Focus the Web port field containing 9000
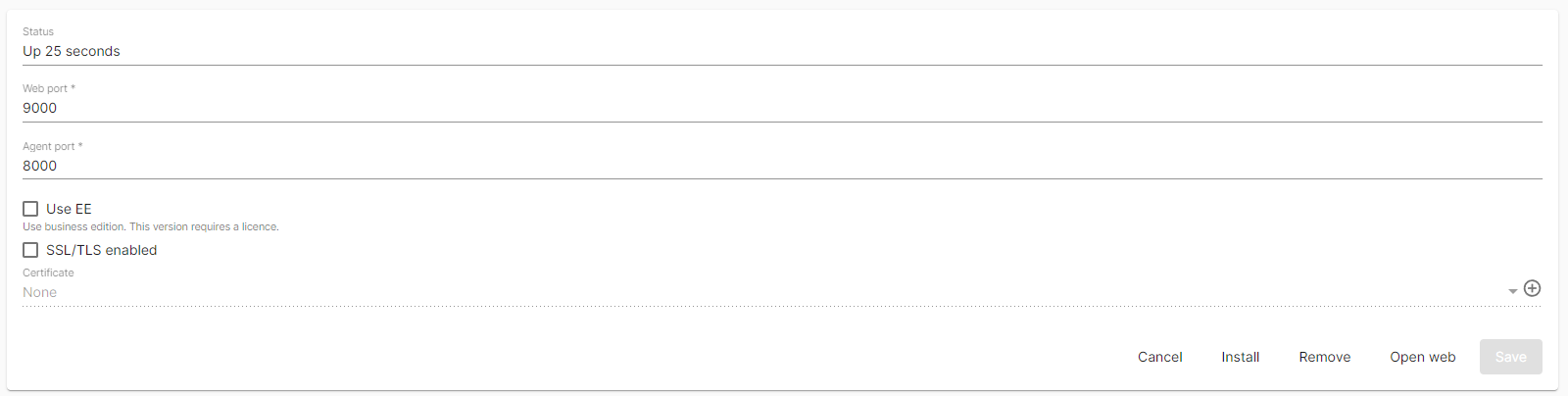The width and height of the screenshot is (1568, 396). (x=686, y=108)
